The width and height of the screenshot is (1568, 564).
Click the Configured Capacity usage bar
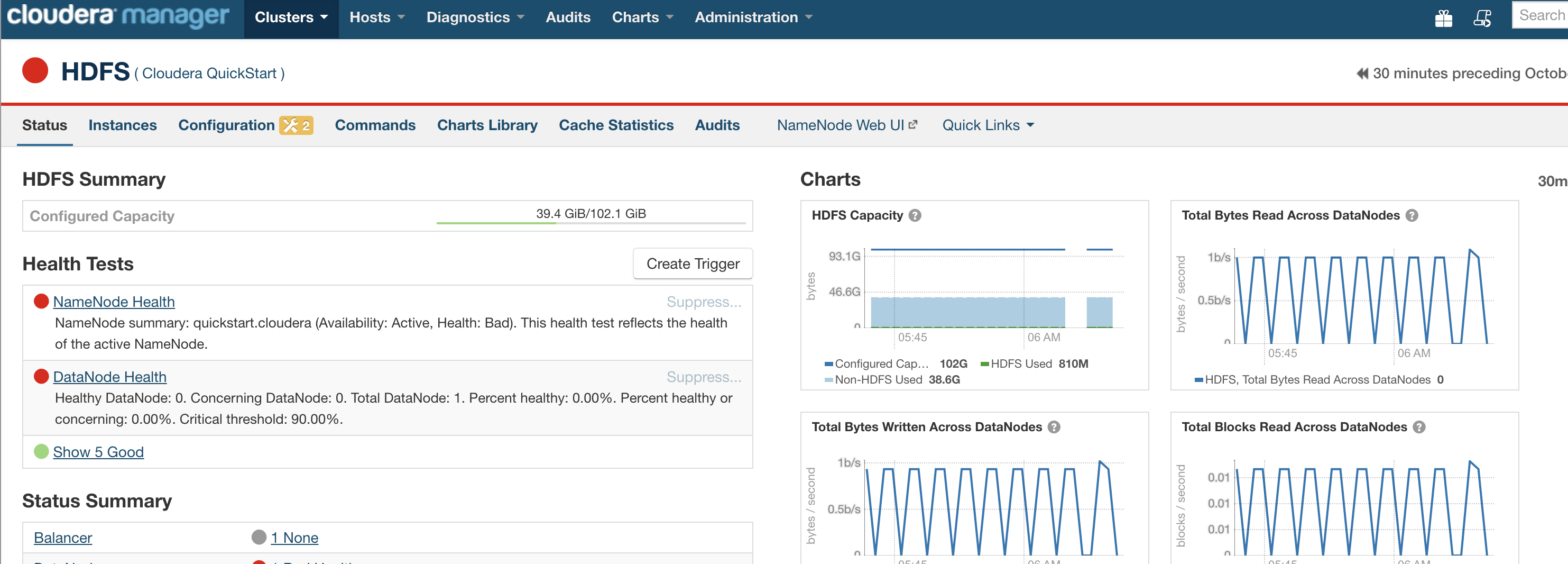591,222
